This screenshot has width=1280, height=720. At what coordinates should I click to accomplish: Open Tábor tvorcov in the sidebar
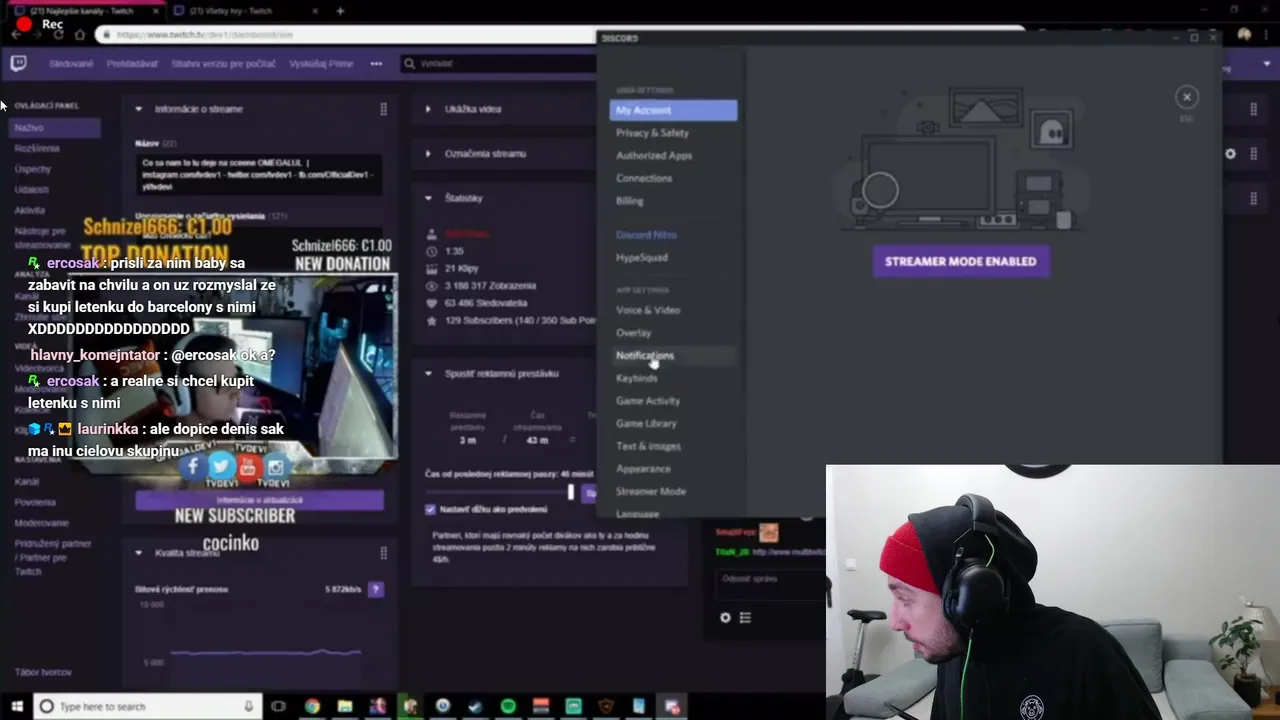(x=43, y=672)
